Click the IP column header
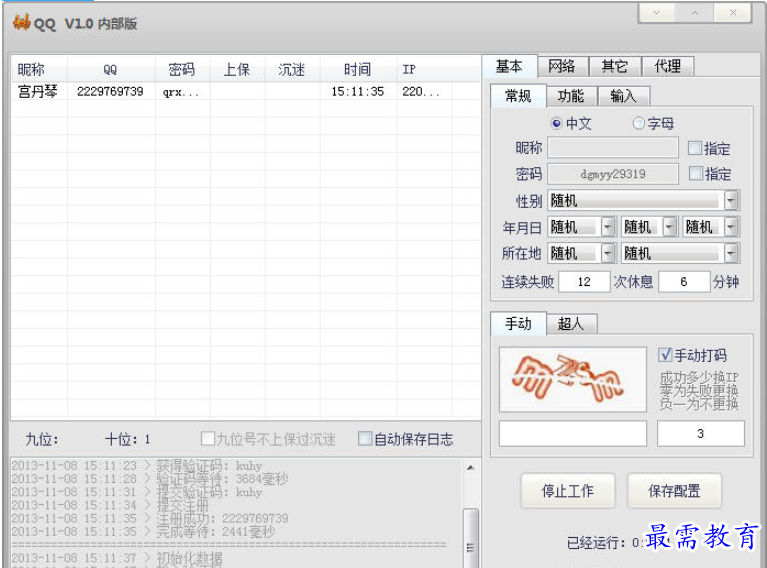 (x=424, y=69)
